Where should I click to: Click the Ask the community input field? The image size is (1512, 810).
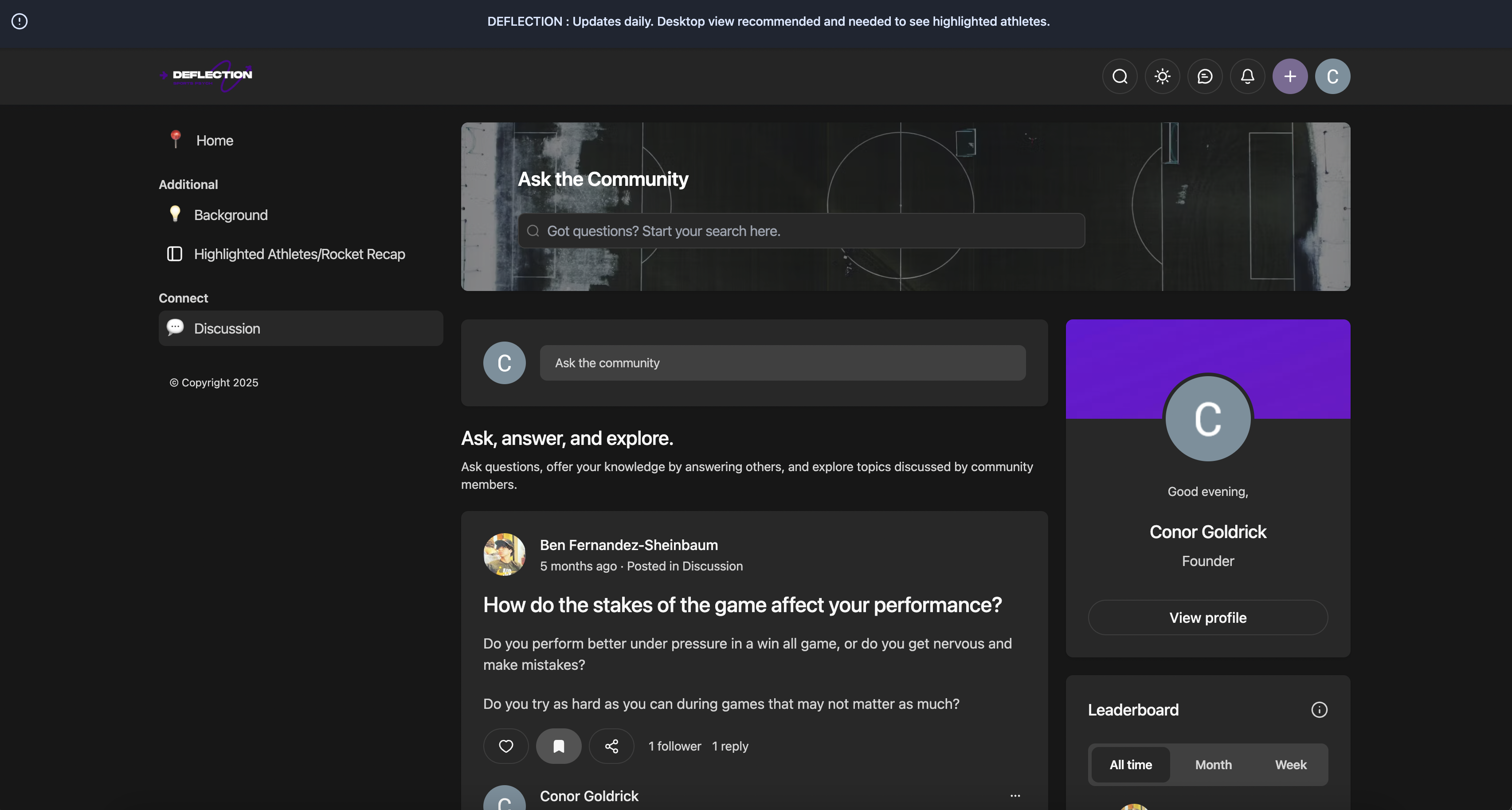point(783,363)
